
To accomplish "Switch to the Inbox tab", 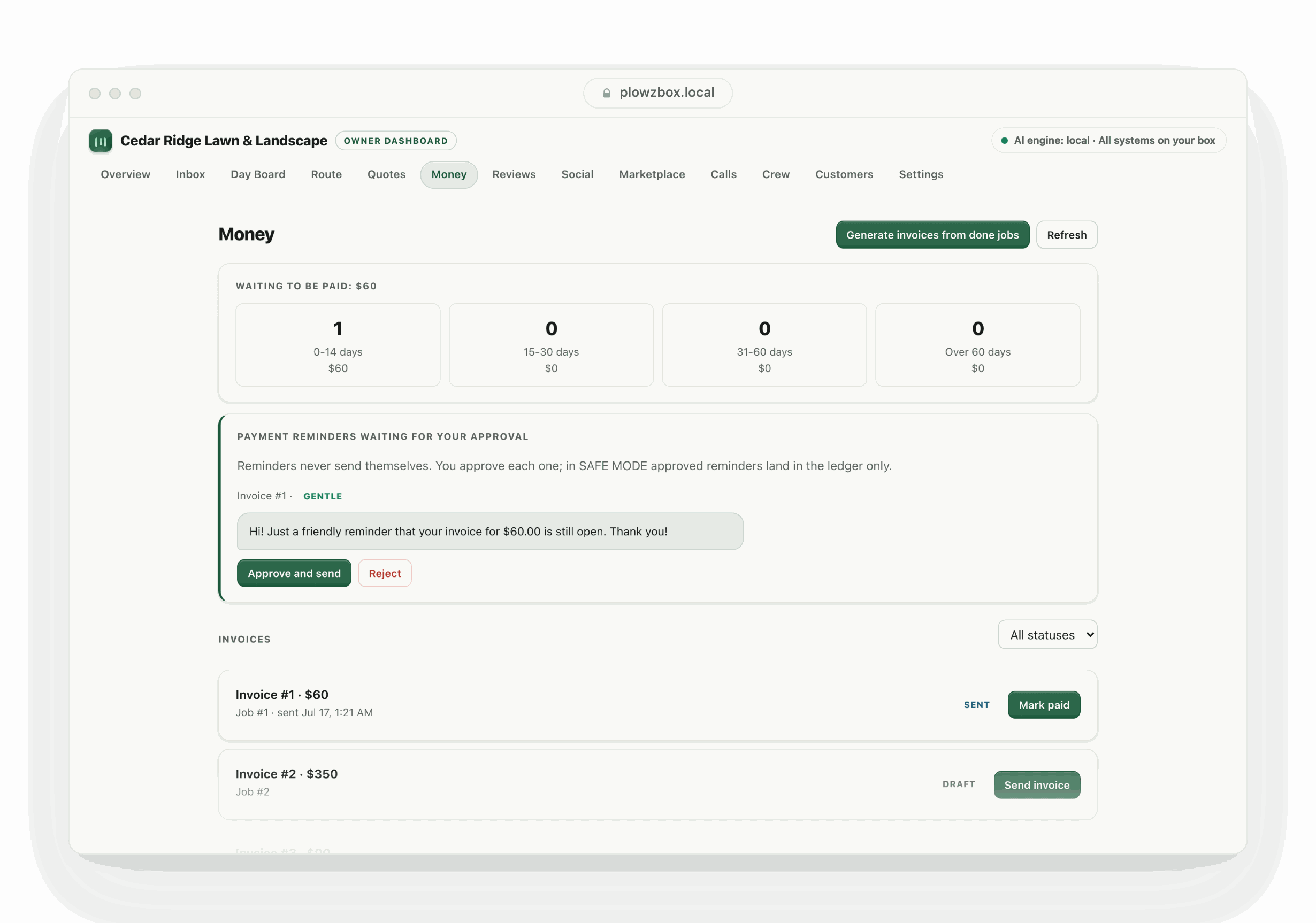I will click(190, 174).
